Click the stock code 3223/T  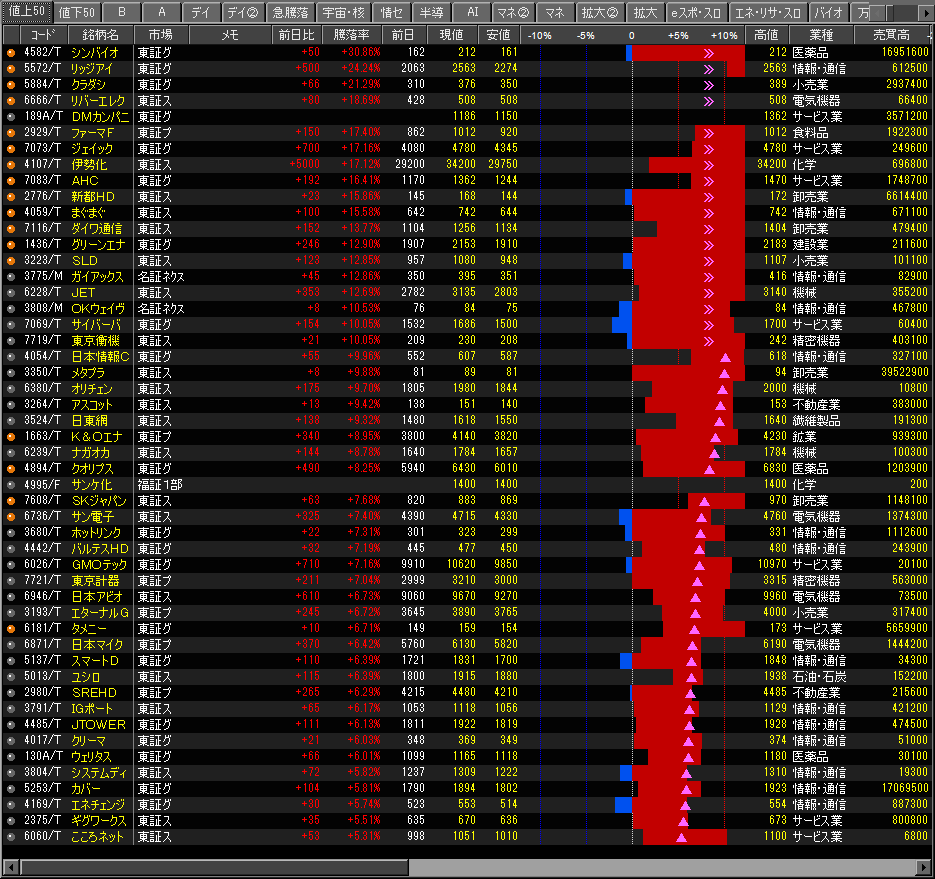point(43,261)
